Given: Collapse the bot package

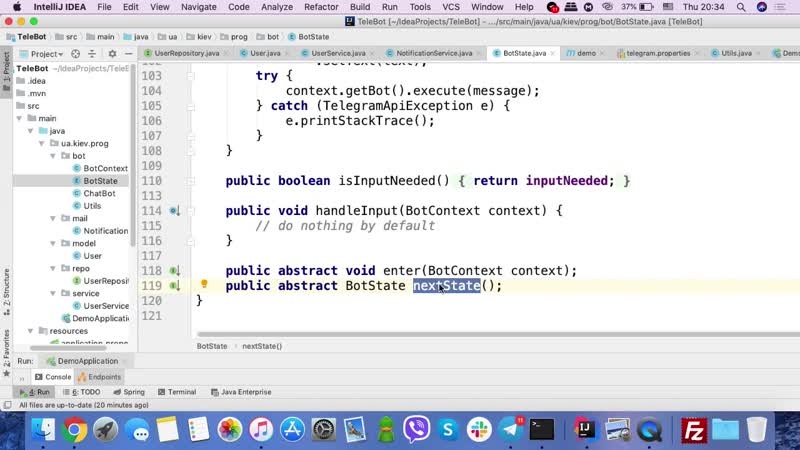Looking at the screenshot, I should (53, 156).
